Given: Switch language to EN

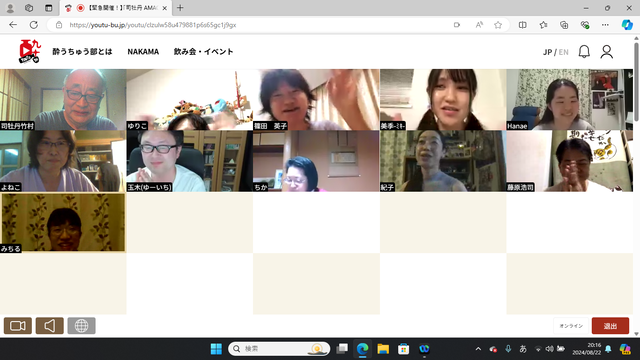Looking at the screenshot, I should tap(564, 52).
